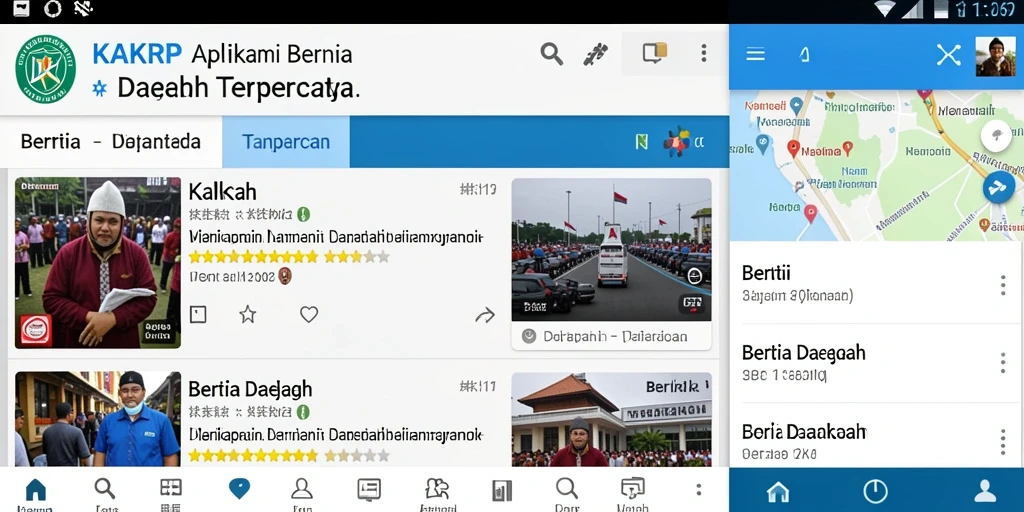This screenshot has width=1024, height=512.
Task: Open search in the KAKRP header
Action: click(552, 54)
